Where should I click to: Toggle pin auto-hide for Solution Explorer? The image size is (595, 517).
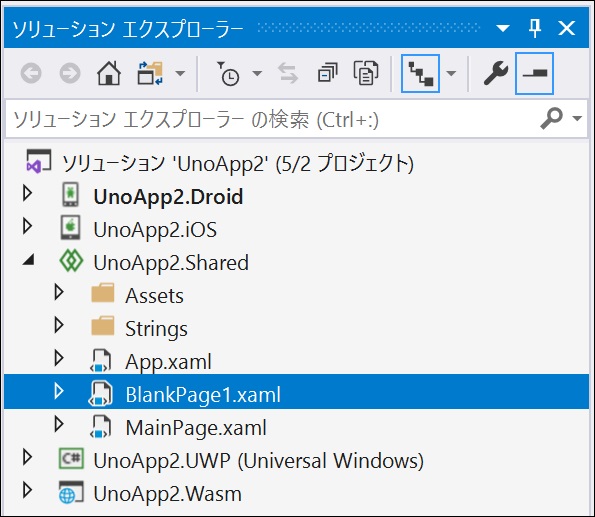tap(535, 28)
